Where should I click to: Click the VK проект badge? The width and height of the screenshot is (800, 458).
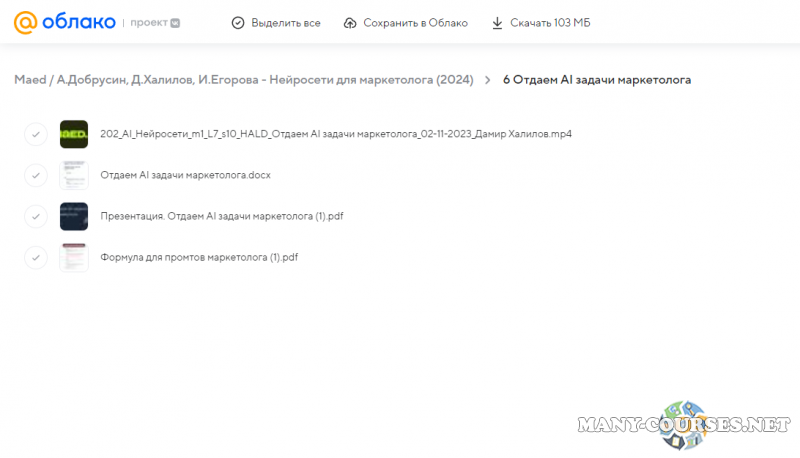click(175, 22)
